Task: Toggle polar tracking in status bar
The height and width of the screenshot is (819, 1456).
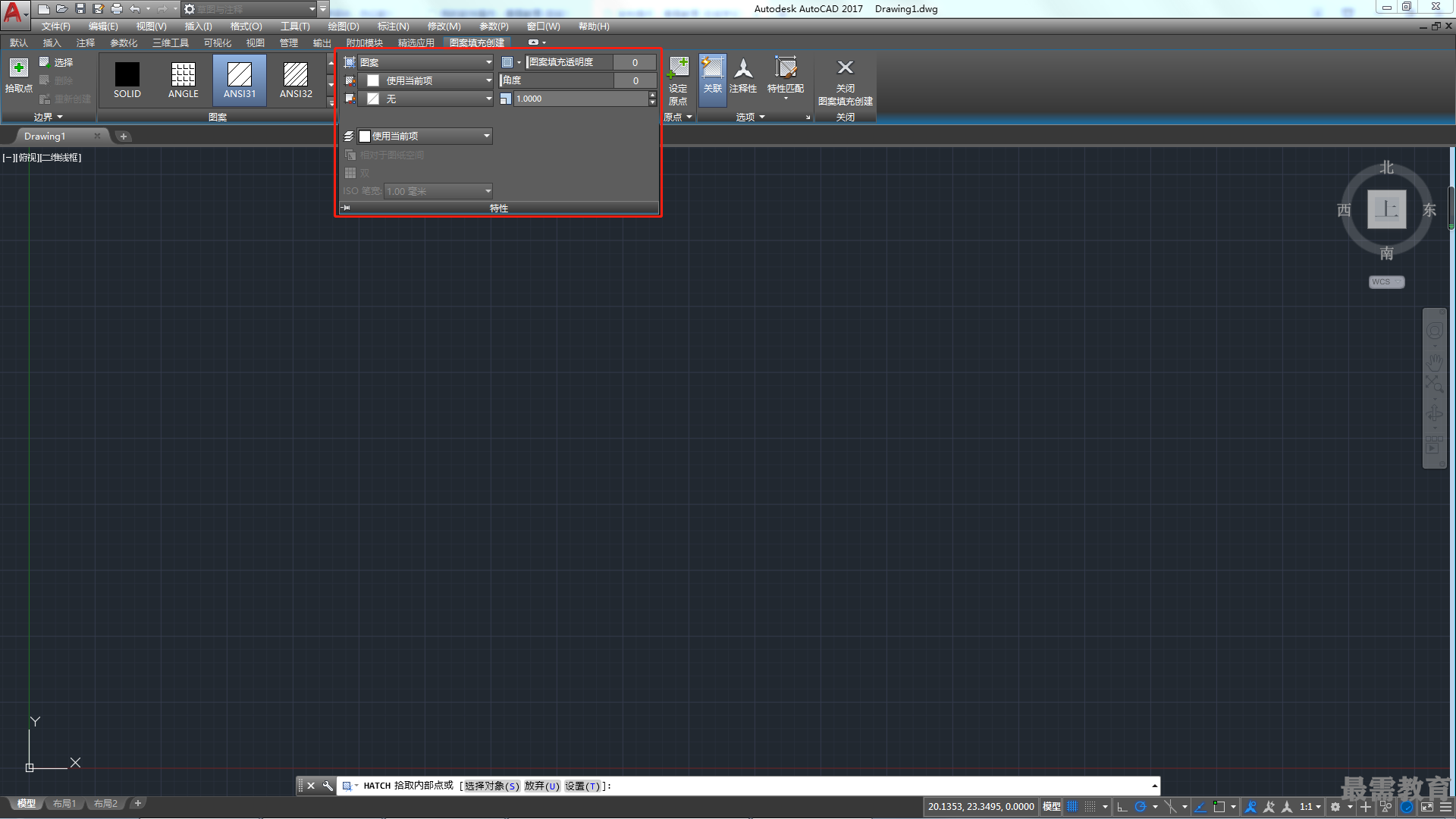Action: [x=1140, y=807]
